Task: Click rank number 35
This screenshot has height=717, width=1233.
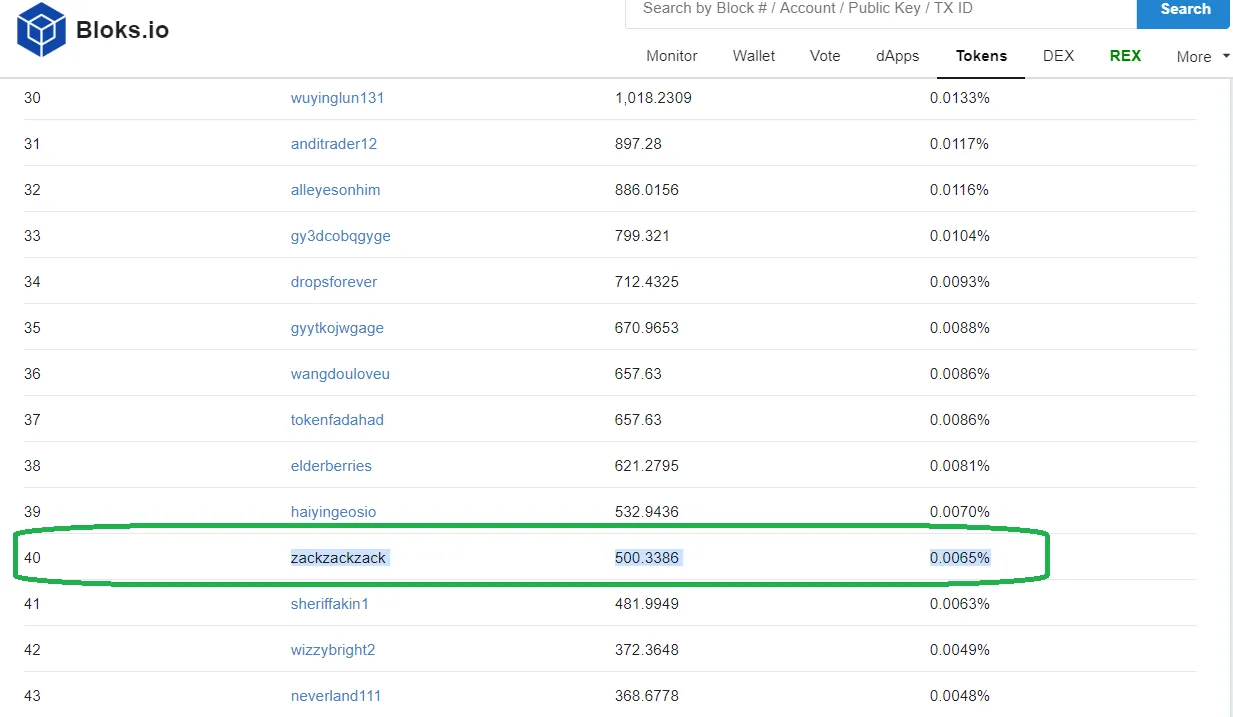Action: pyautogui.click(x=32, y=328)
